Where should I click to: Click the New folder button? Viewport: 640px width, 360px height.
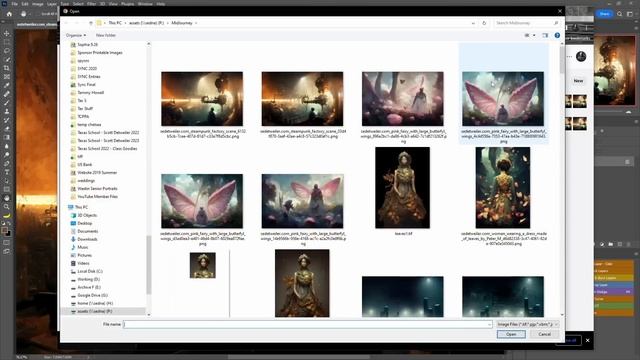coord(106,36)
